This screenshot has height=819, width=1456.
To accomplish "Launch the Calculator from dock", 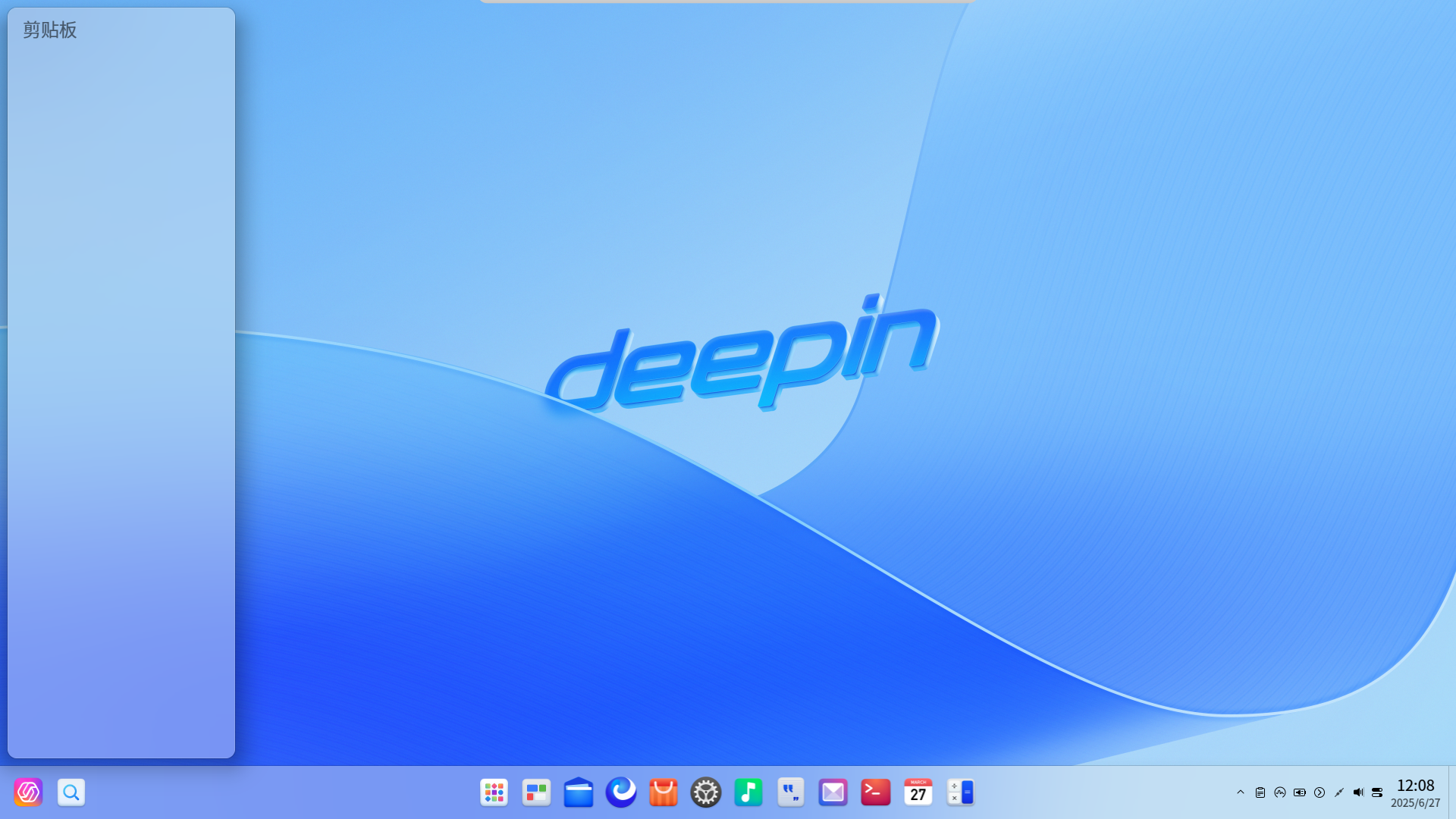I will 961,792.
